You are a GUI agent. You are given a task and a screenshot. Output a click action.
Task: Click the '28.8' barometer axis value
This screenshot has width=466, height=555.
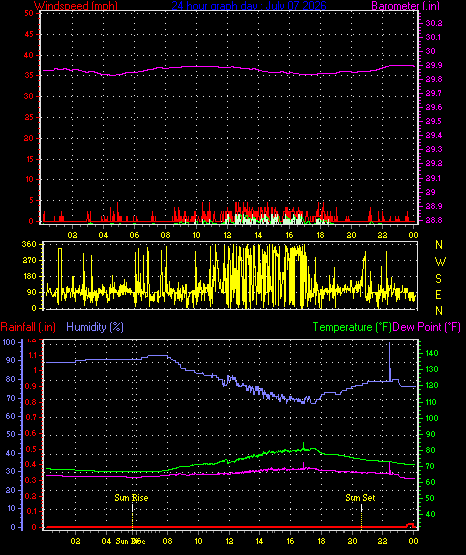click(x=434, y=220)
